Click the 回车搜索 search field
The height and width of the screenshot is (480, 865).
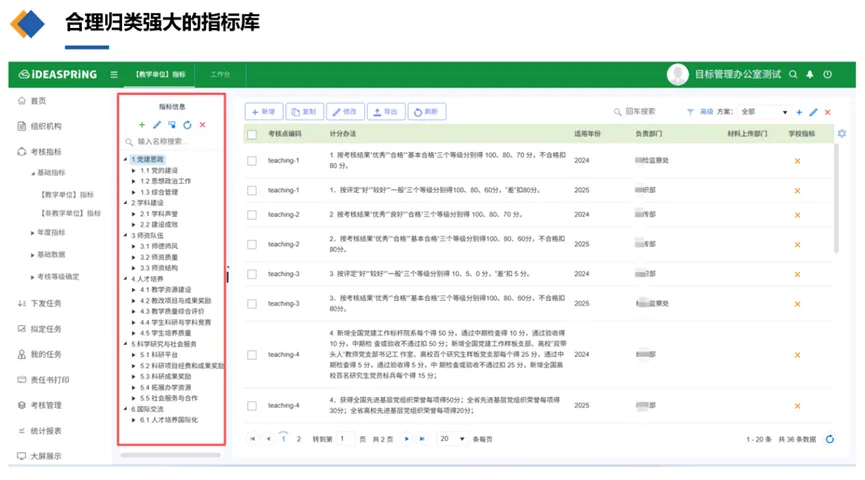click(645, 112)
